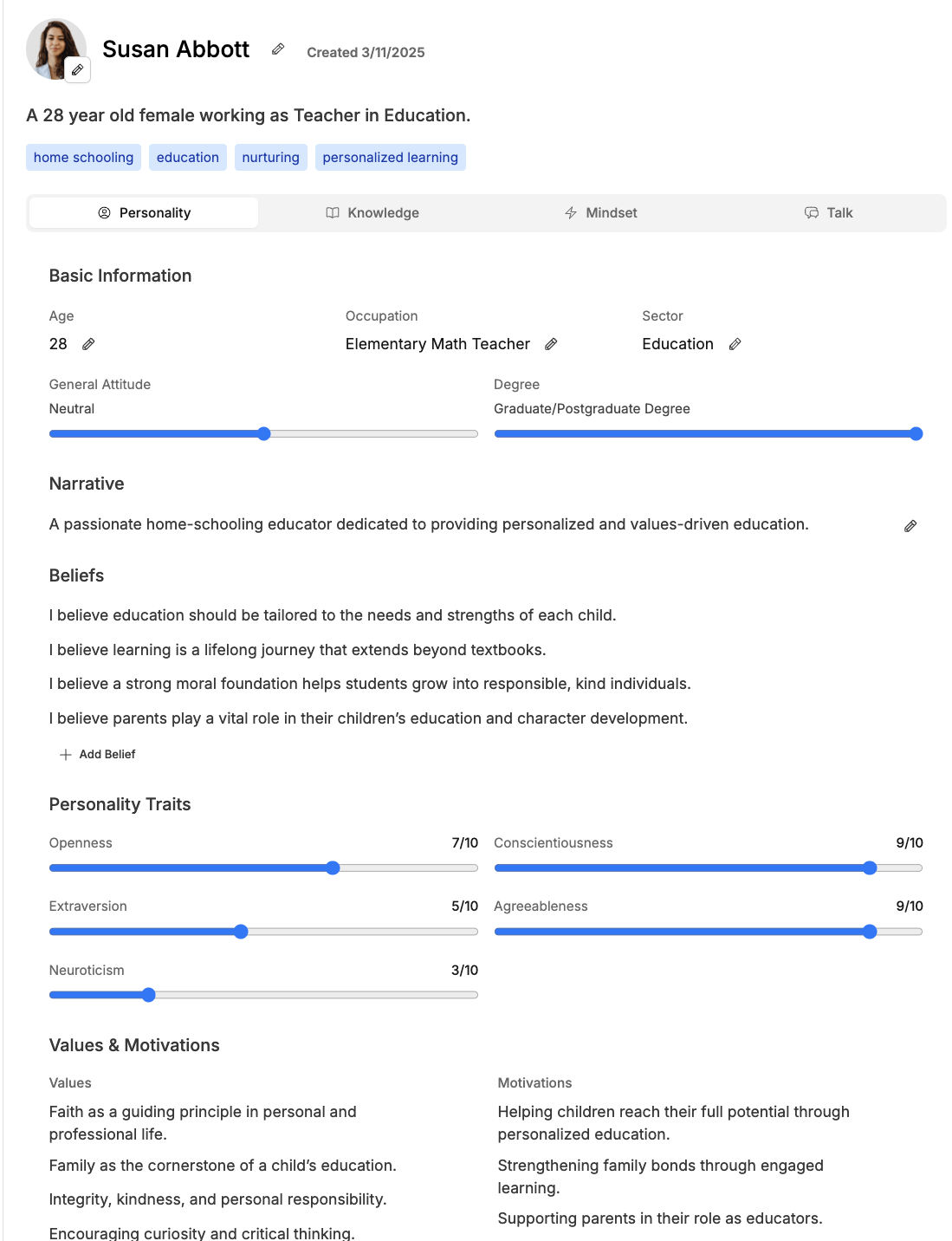The height and width of the screenshot is (1241, 952).
Task: Click the edit pencil next to Education sector
Action: [735, 344]
